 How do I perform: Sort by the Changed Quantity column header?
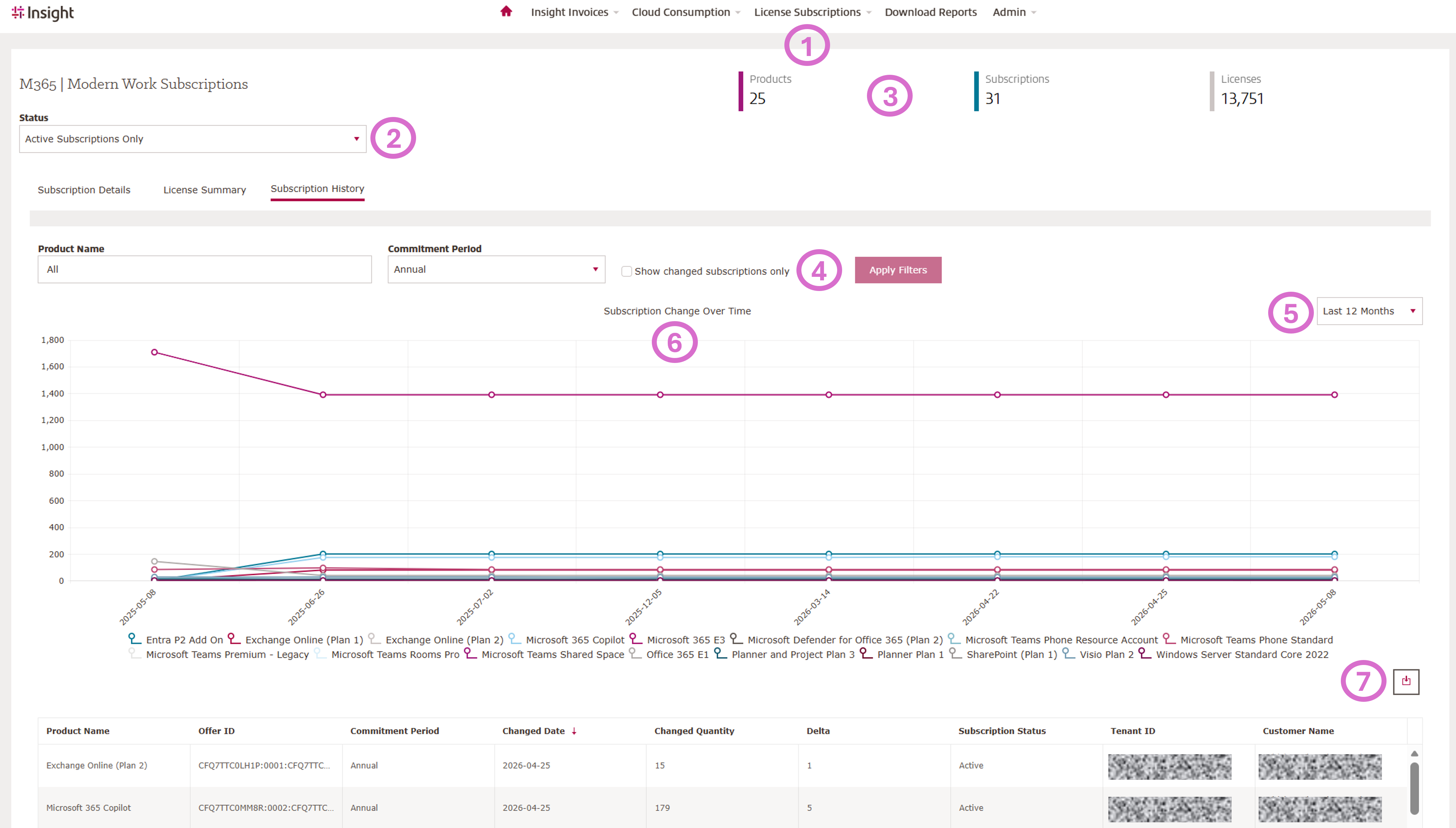click(694, 731)
